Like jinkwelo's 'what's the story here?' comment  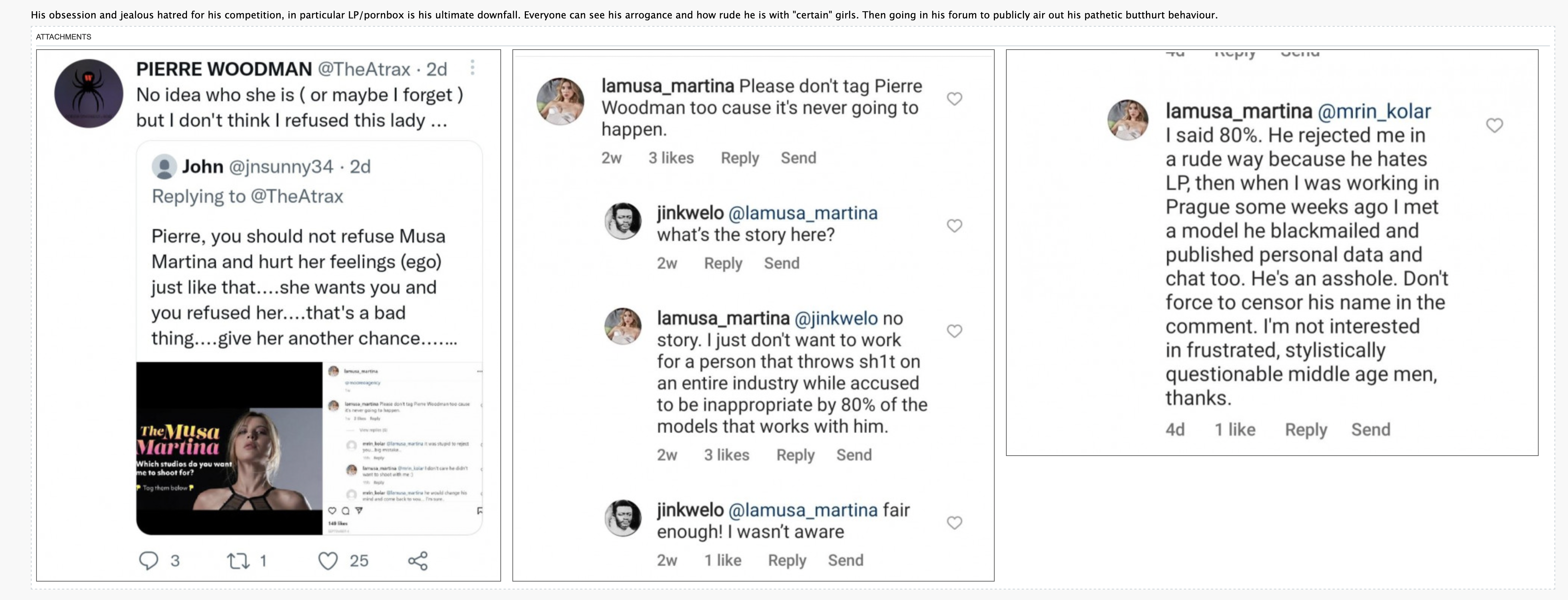tap(954, 226)
